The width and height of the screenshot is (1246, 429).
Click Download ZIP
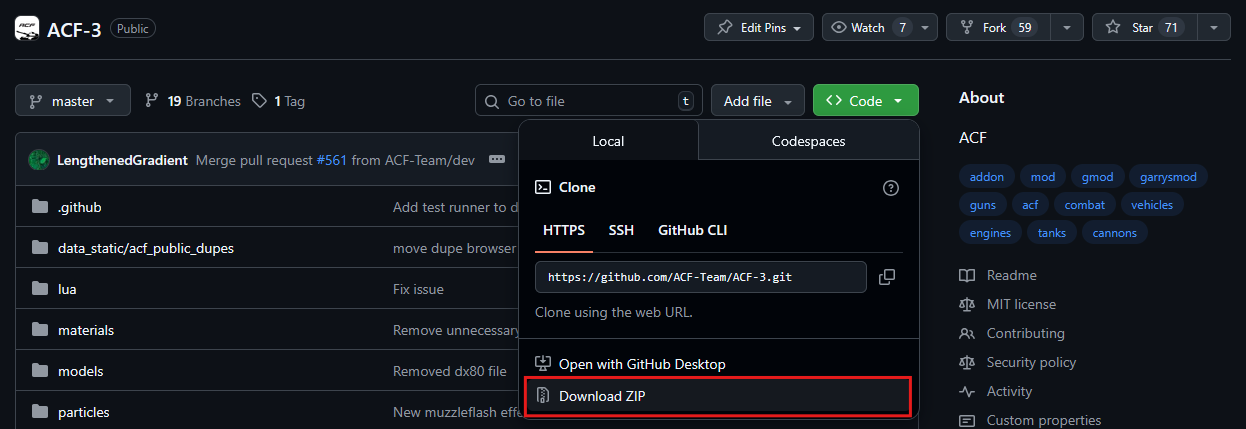(602, 396)
